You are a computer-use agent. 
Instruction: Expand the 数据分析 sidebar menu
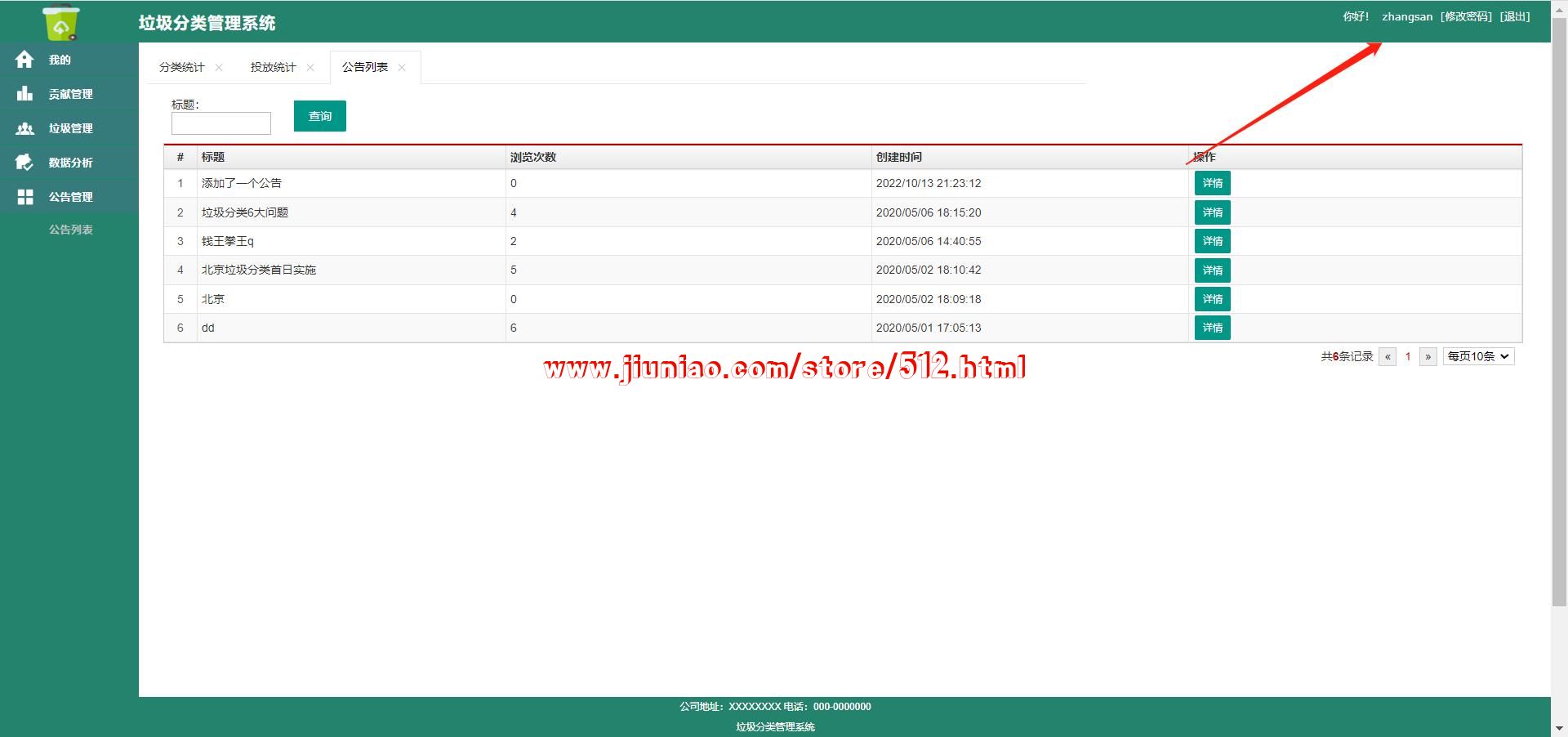(x=69, y=163)
